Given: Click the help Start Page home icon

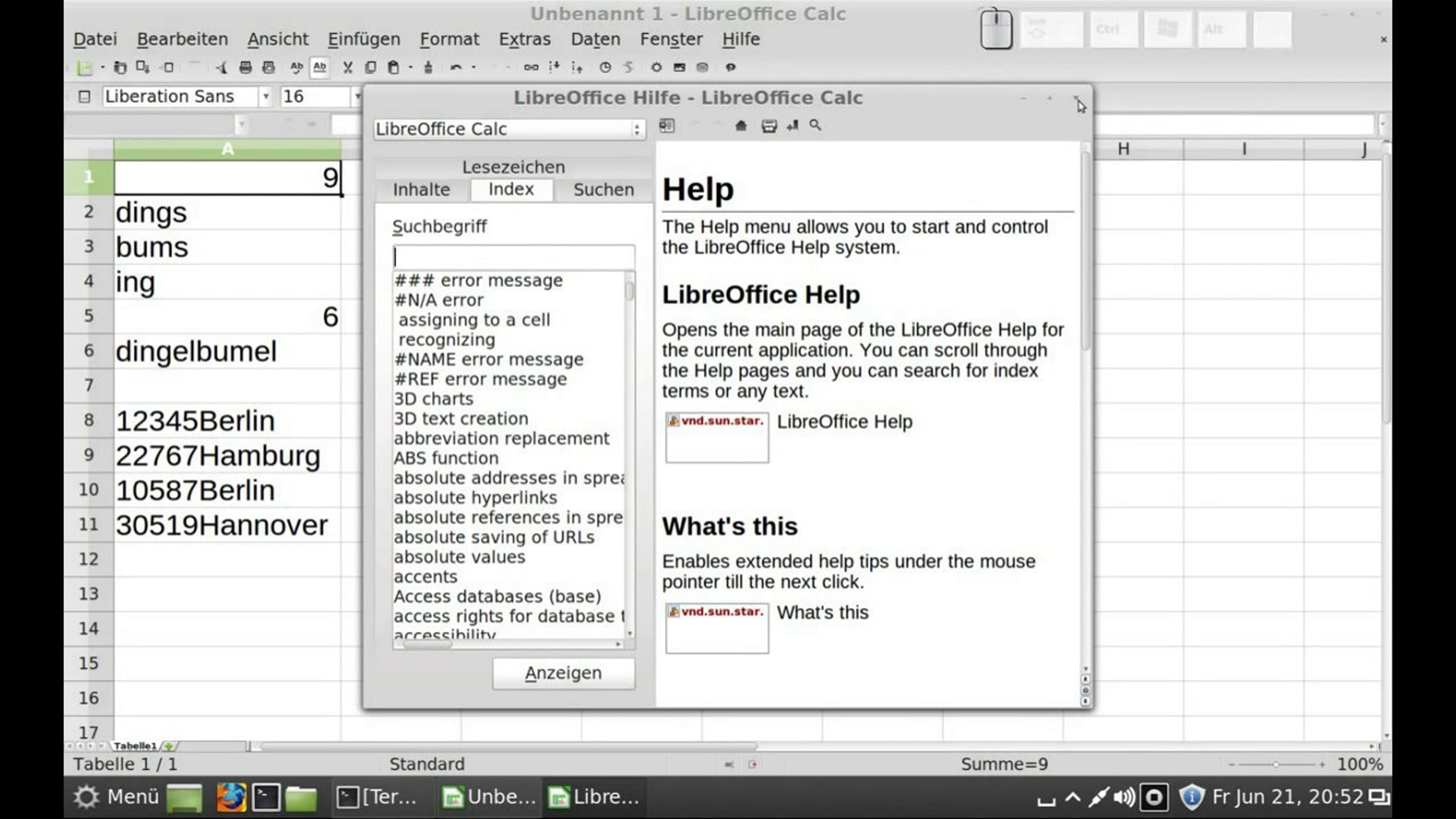Looking at the screenshot, I should (741, 126).
